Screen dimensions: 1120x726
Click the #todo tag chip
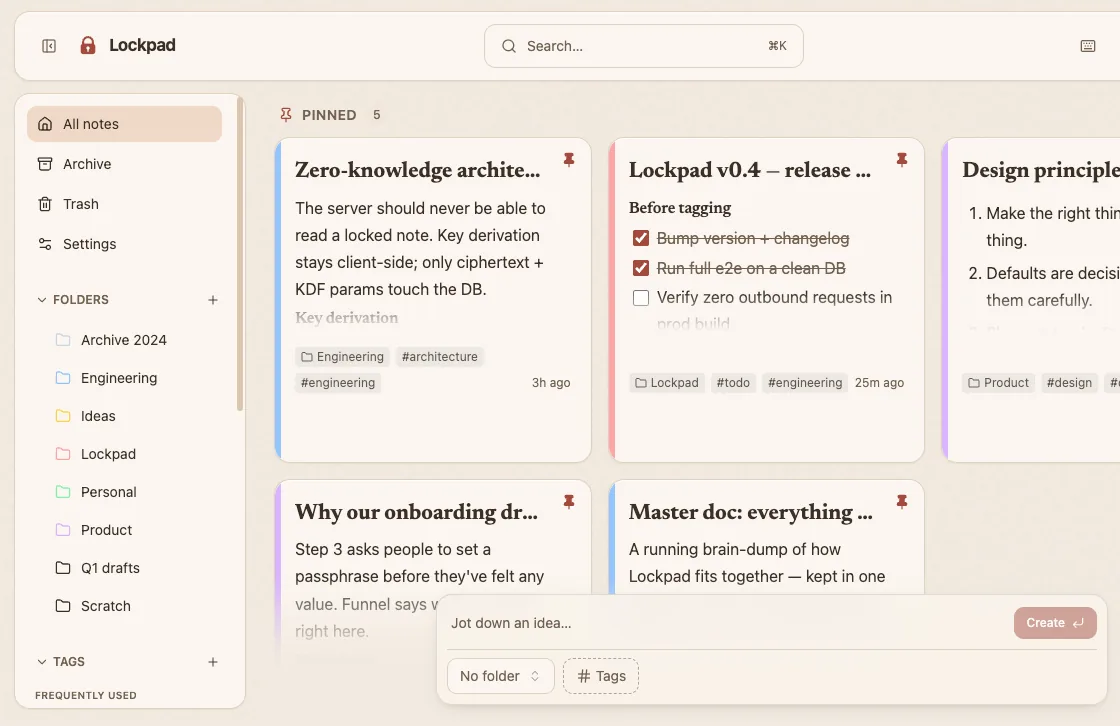point(733,382)
